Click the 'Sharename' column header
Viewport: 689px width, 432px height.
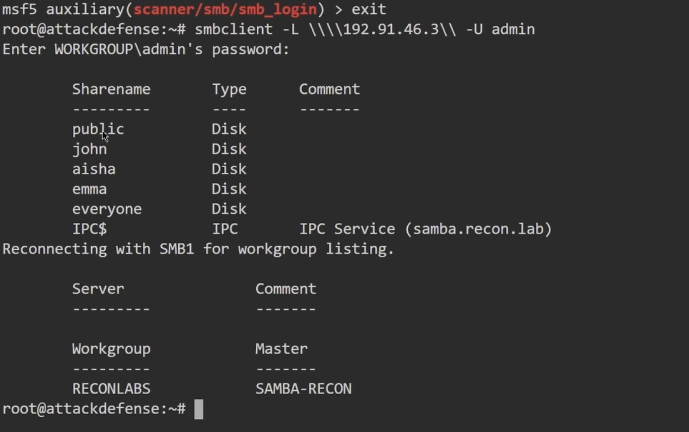click(111, 89)
